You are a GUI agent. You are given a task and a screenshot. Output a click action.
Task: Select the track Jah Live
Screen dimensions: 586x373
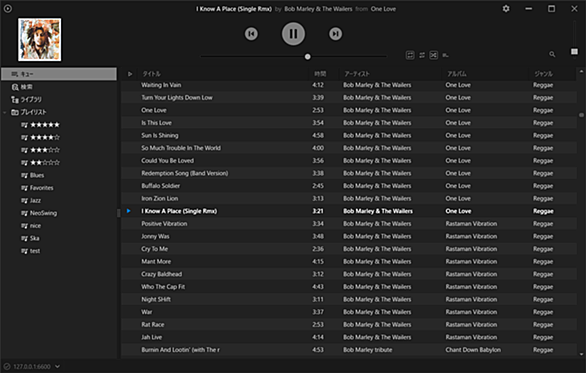point(151,337)
